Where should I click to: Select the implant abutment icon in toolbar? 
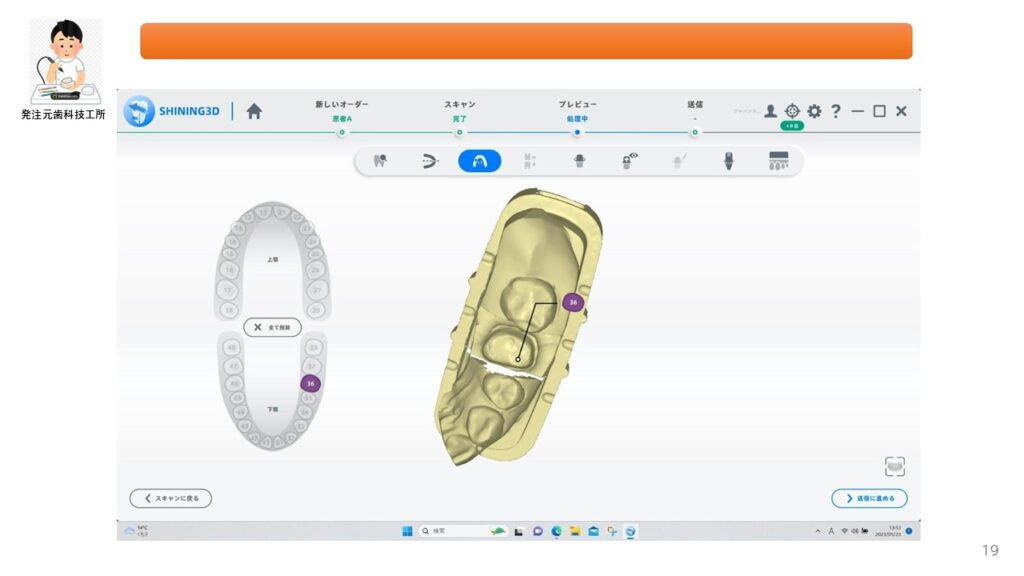(728, 161)
